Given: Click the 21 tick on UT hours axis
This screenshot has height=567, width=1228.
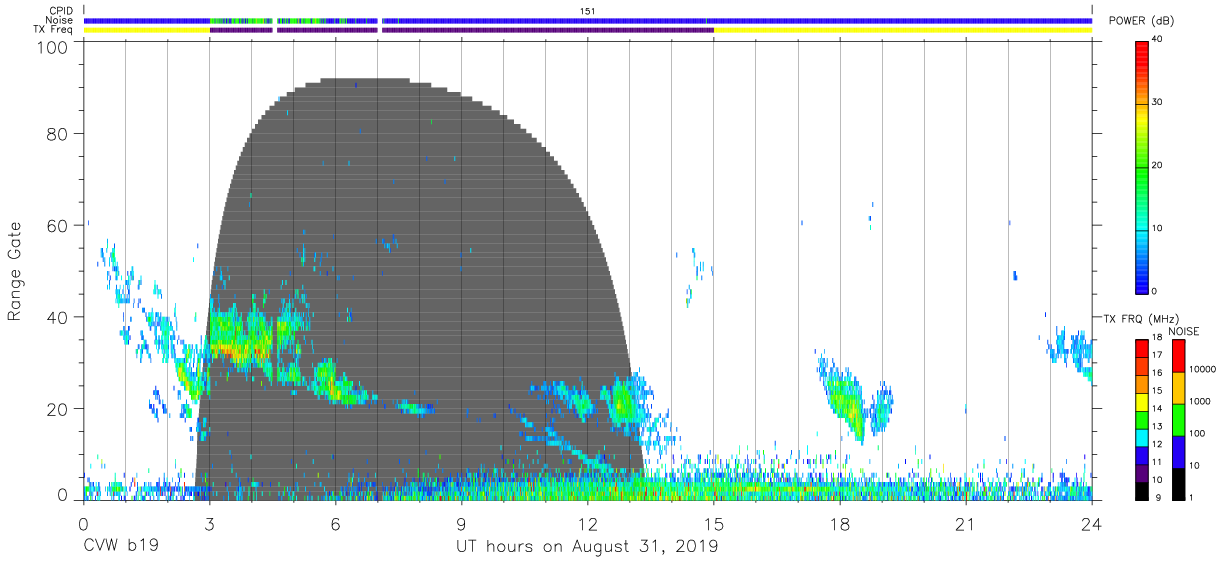Looking at the screenshot, I should (966, 524).
